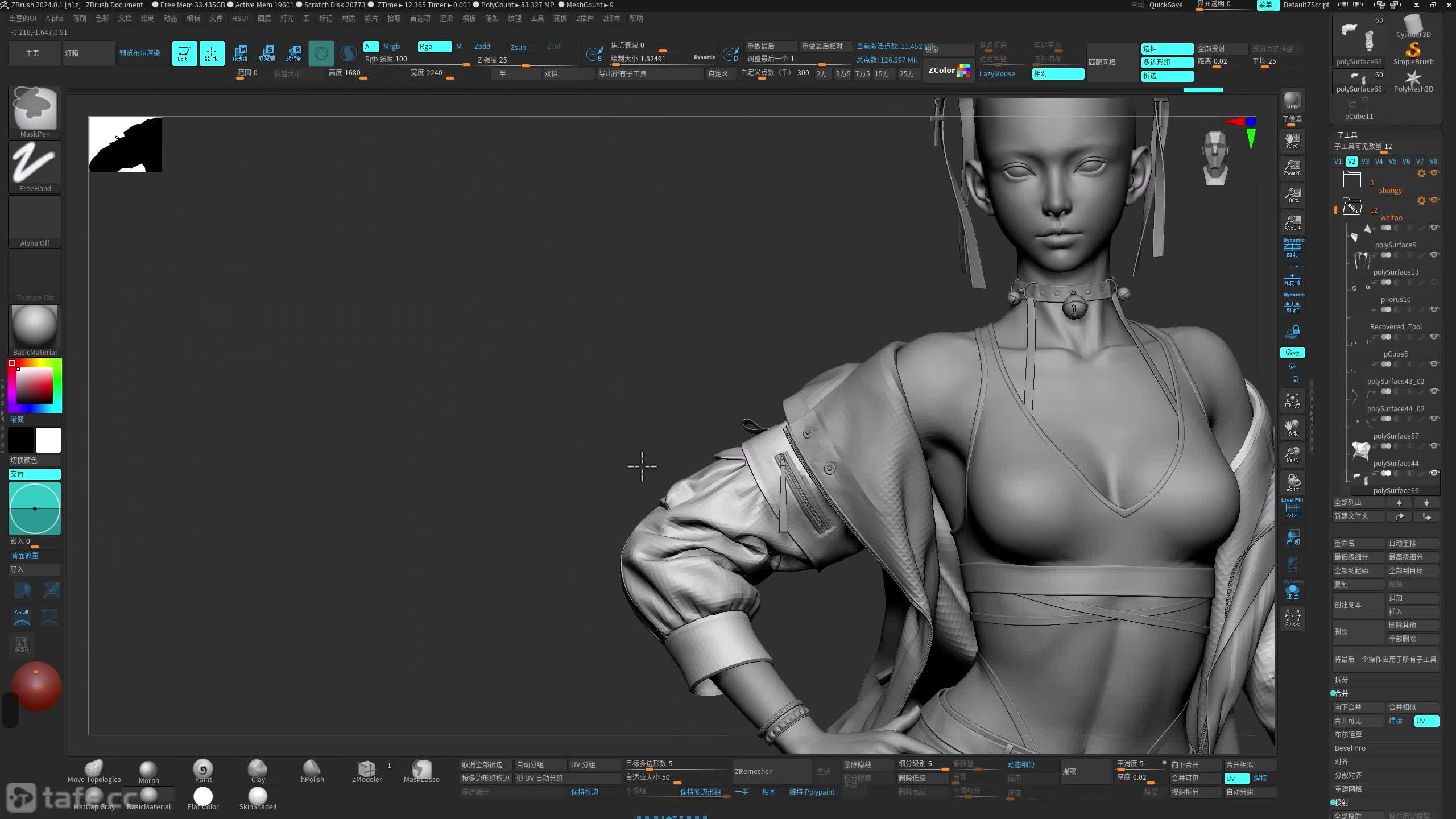The width and height of the screenshot is (1456, 819).
Task: Toggle visibility eye of polySurface9
Action: point(1434,227)
